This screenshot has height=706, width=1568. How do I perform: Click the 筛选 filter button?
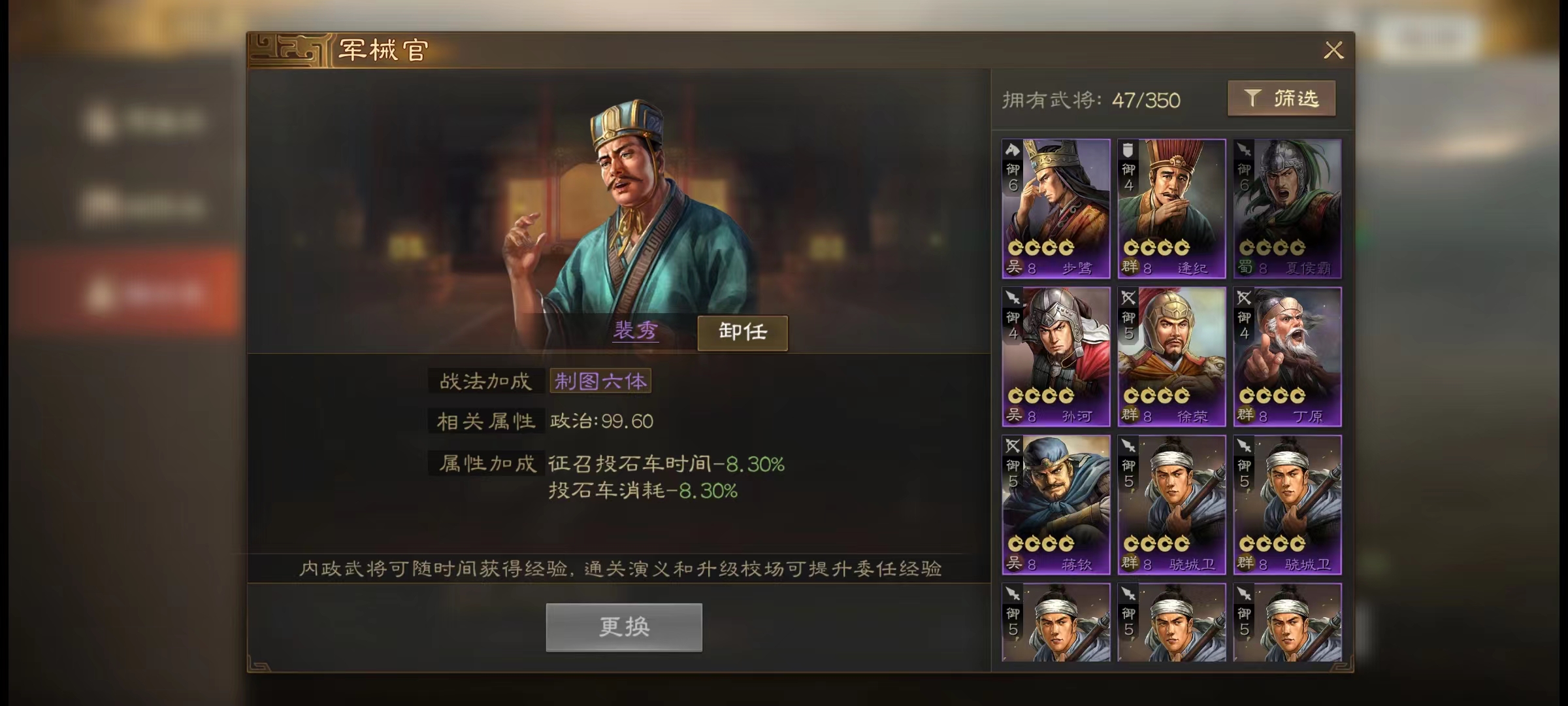[1281, 99]
